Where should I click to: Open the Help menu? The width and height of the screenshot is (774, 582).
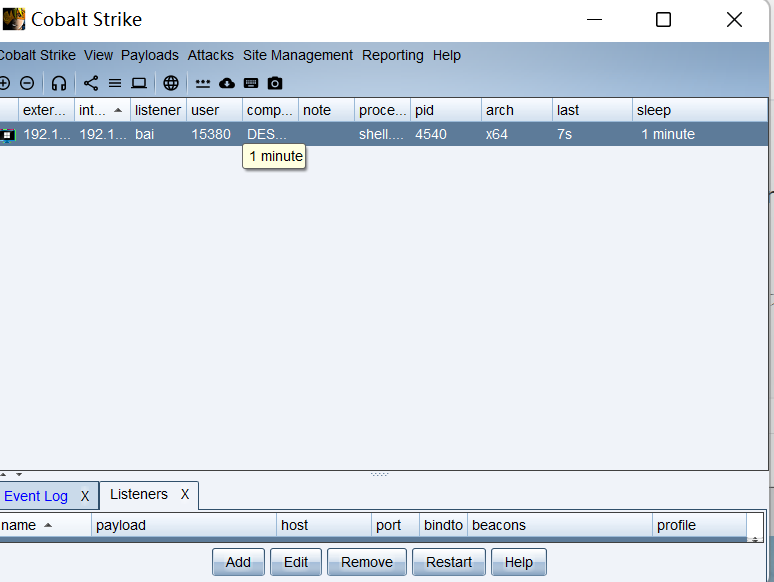(447, 55)
